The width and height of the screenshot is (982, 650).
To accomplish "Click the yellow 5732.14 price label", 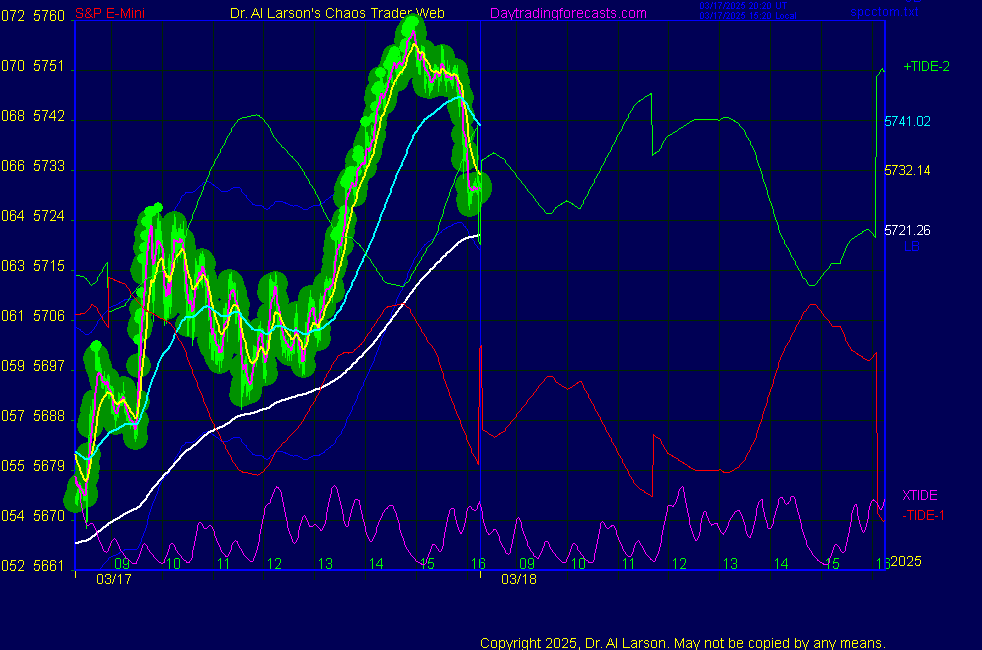I will tap(907, 171).
